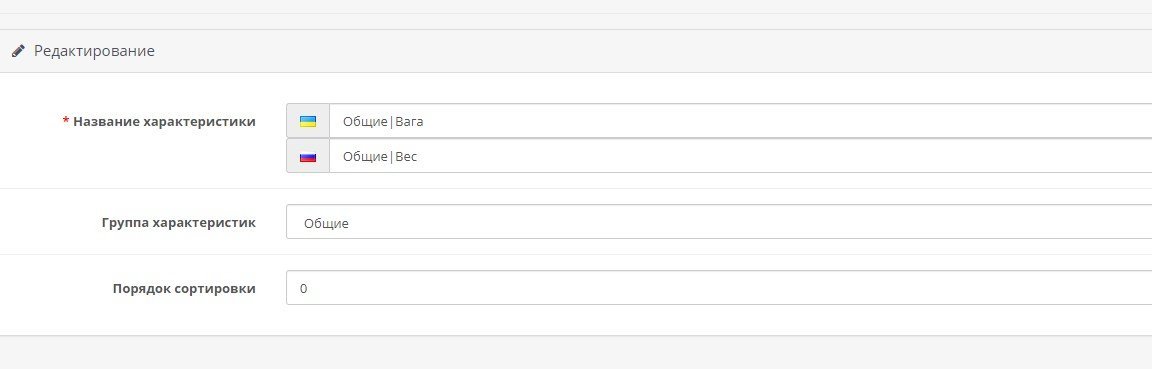This screenshot has height=369, width=1152.
Task: Focus the Russian name field «Общие|Вес»
Action: 741,157
